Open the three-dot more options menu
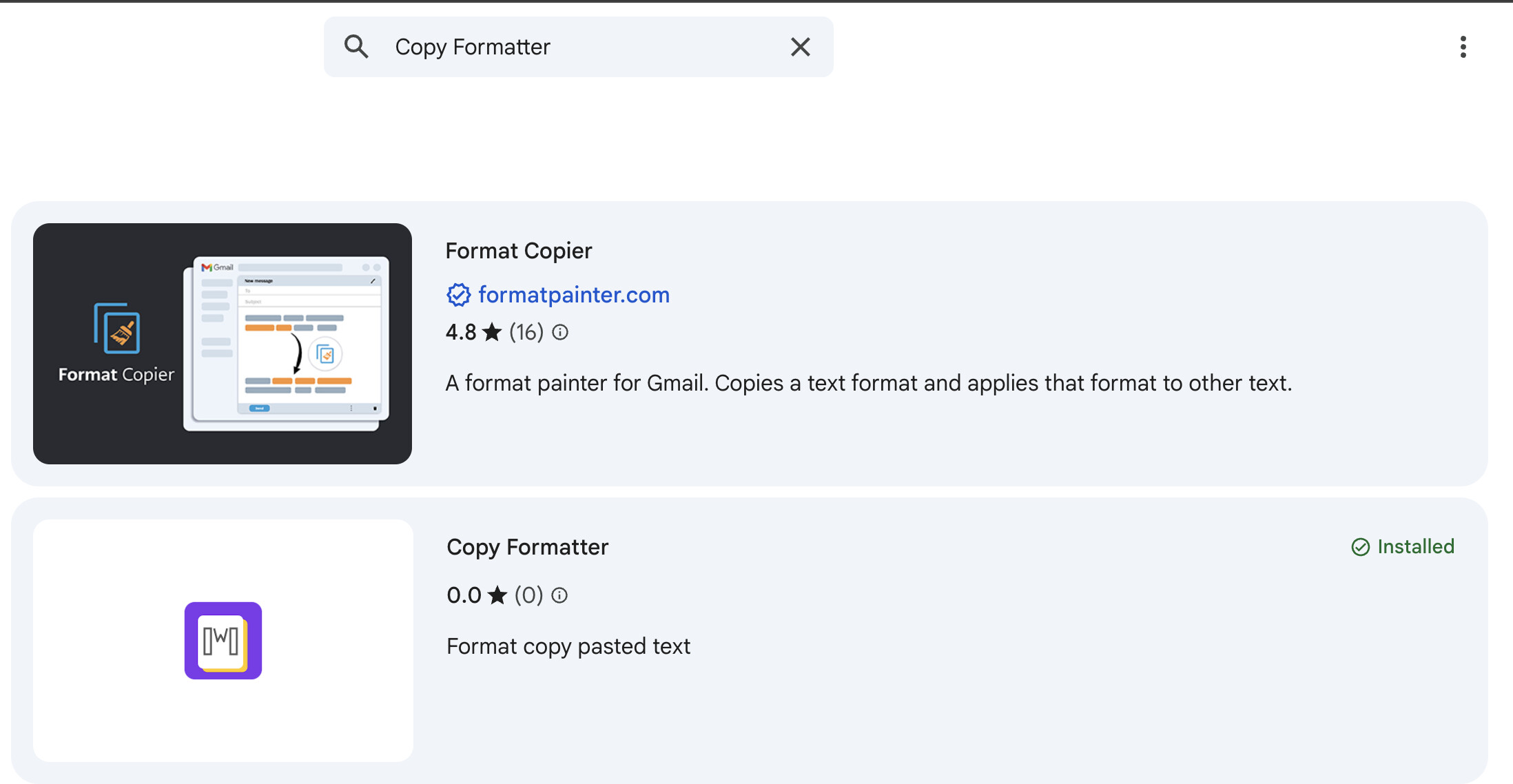Viewport: 1513px width, 784px height. pyautogui.click(x=1463, y=47)
